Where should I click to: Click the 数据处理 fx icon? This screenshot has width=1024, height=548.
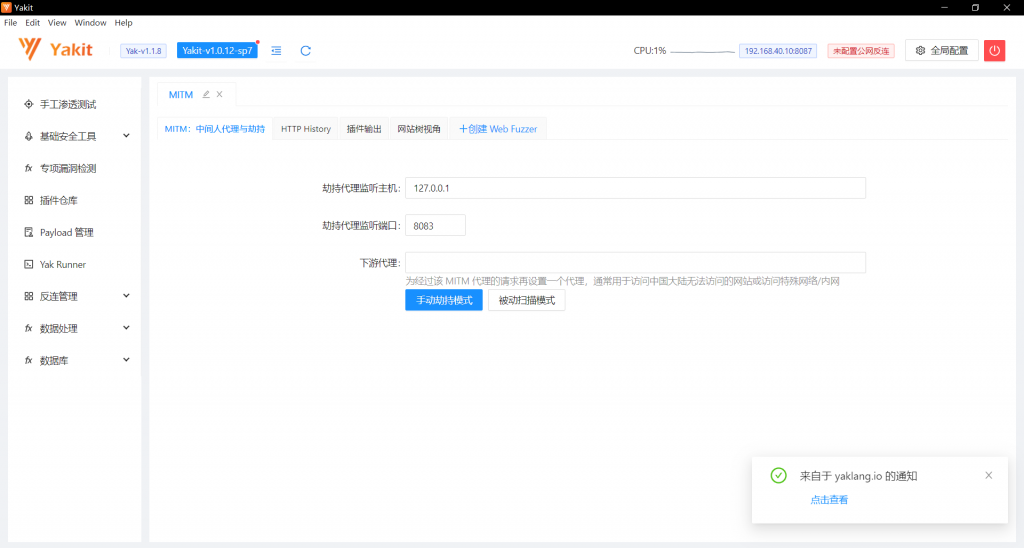click(x=29, y=328)
